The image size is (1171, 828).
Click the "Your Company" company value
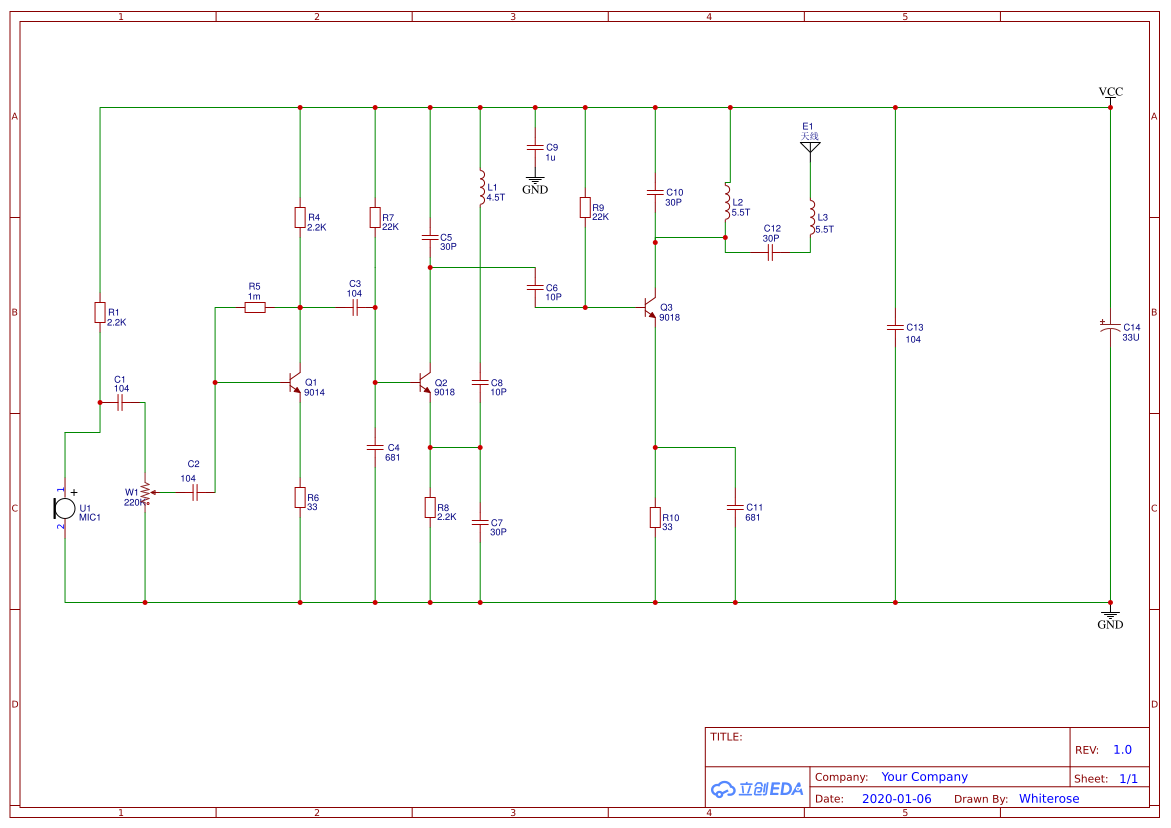(924, 776)
